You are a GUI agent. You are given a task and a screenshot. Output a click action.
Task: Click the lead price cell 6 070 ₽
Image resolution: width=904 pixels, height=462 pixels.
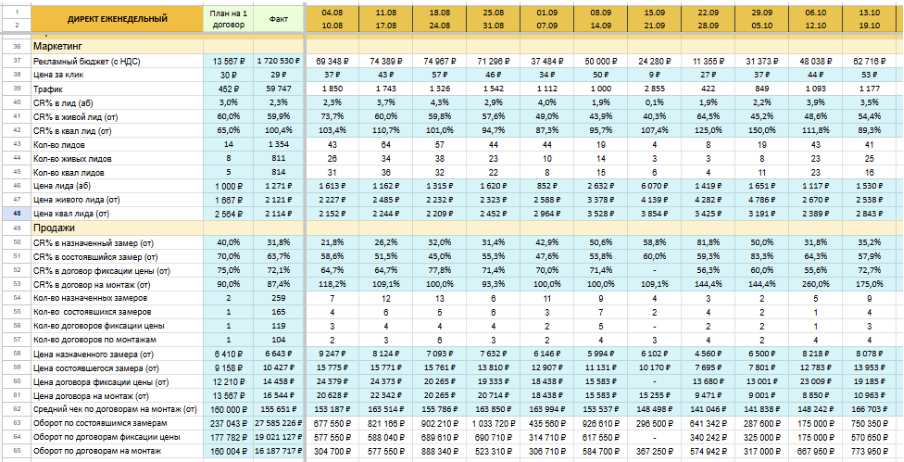click(x=654, y=187)
